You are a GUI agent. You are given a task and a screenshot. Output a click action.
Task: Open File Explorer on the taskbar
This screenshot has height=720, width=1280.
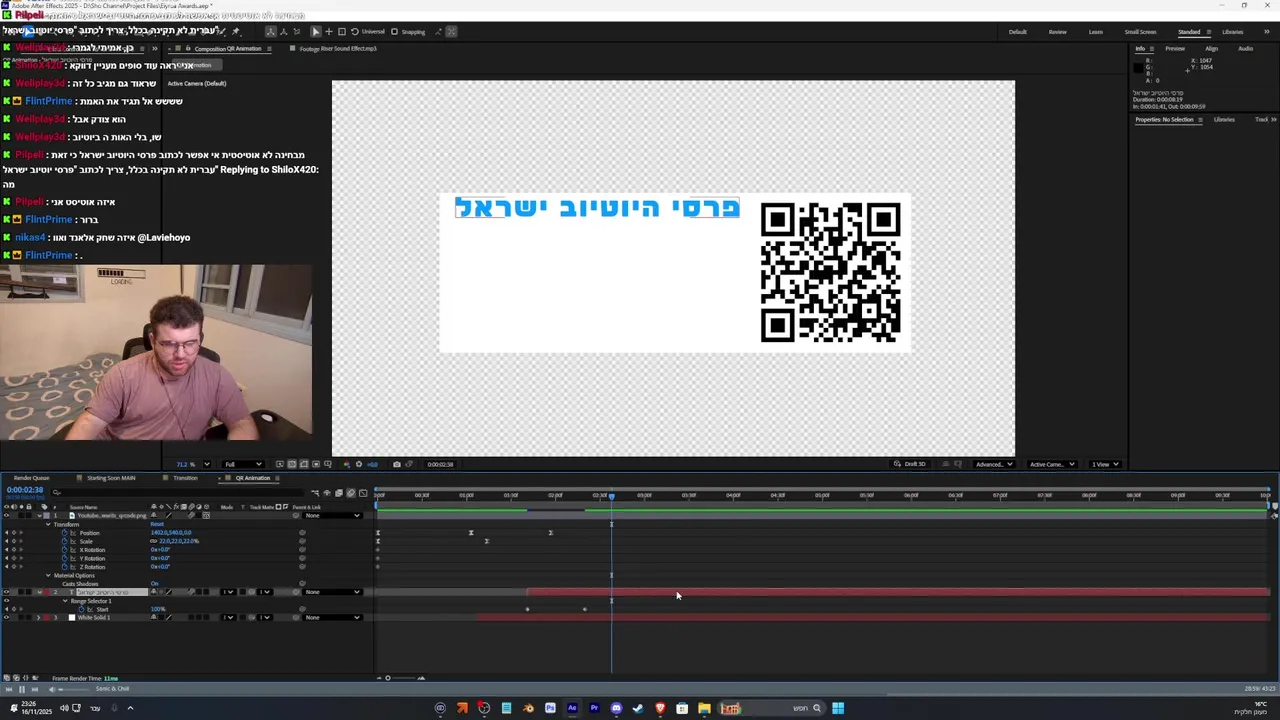point(704,708)
